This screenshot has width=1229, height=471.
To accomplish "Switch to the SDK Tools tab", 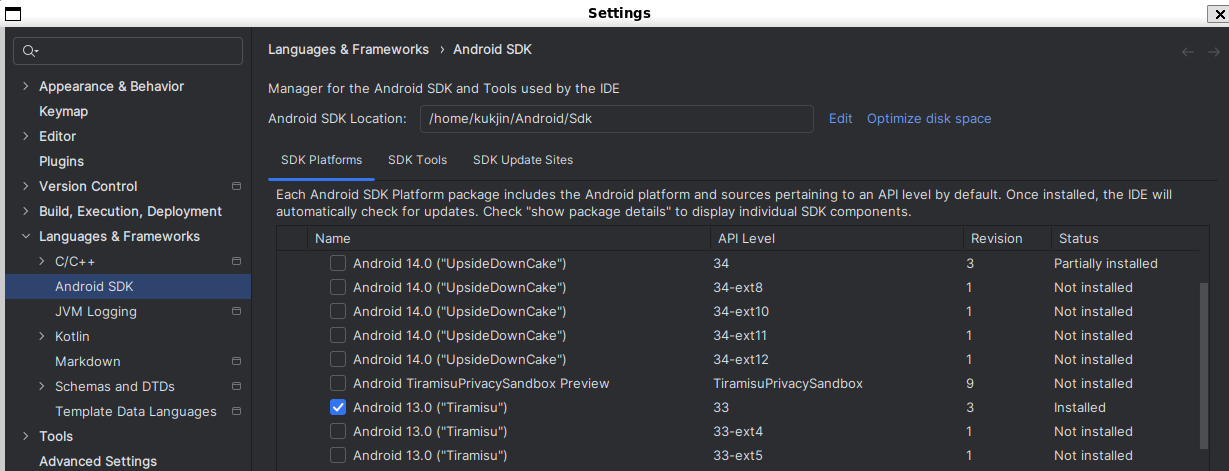I will pyautogui.click(x=417, y=160).
